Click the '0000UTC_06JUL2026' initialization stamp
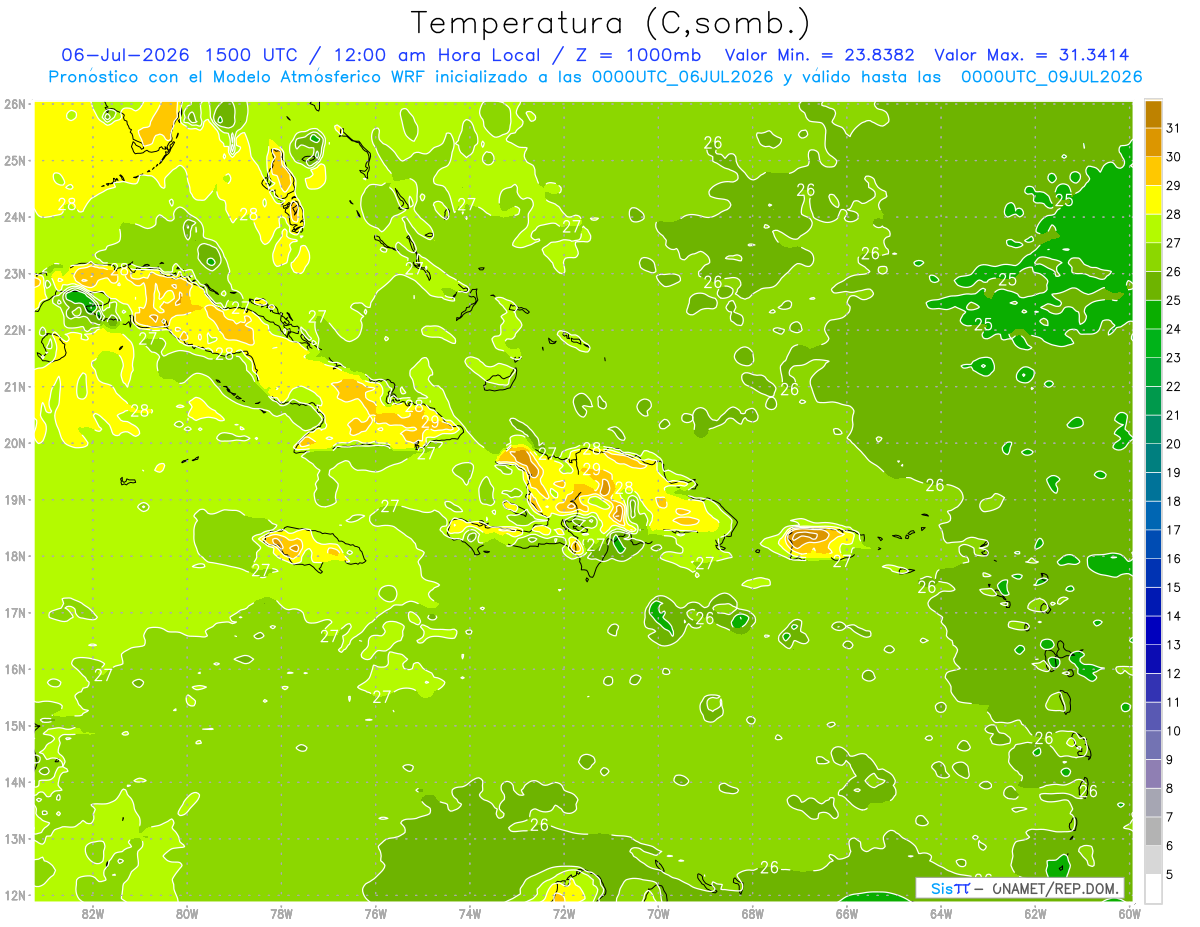The image size is (1200, 927). point(684,76)
